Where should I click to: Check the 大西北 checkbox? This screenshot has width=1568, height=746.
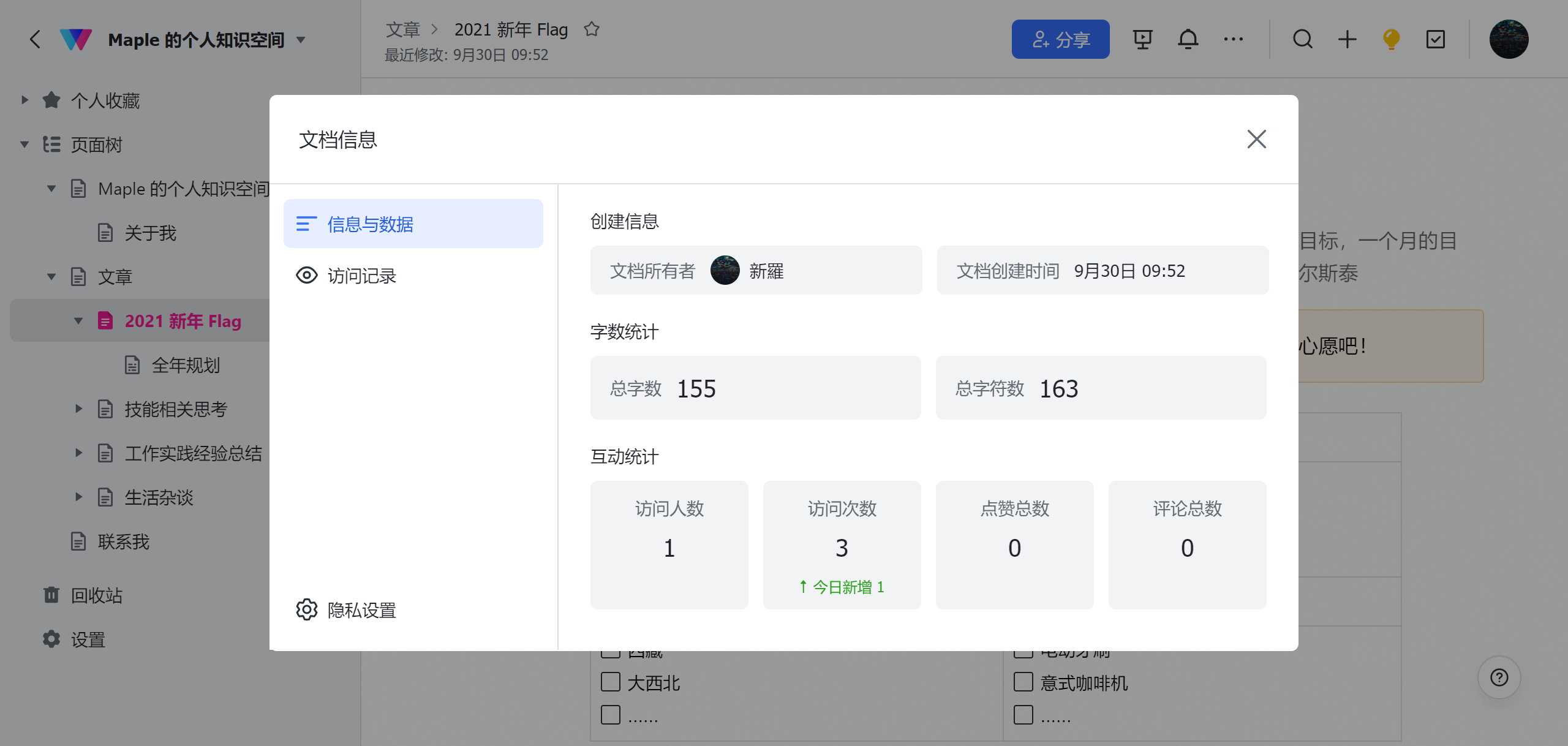[x=610, y=682]
